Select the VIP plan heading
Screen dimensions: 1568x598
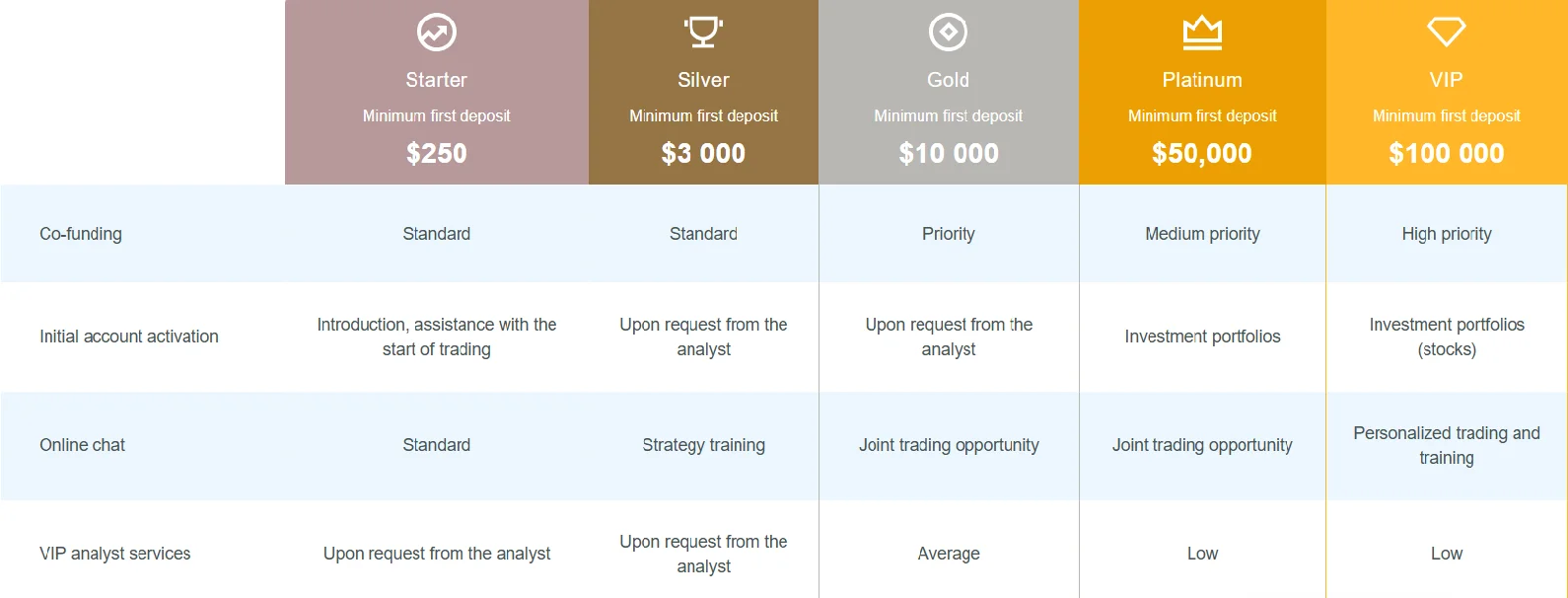(1446, 80)
